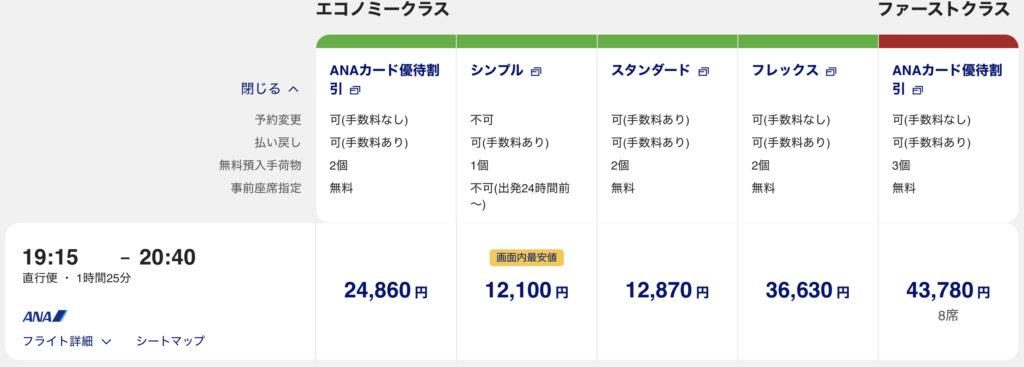Open popup icon for first class ANAカード優待割引
1024x367 pixels.
918,90
